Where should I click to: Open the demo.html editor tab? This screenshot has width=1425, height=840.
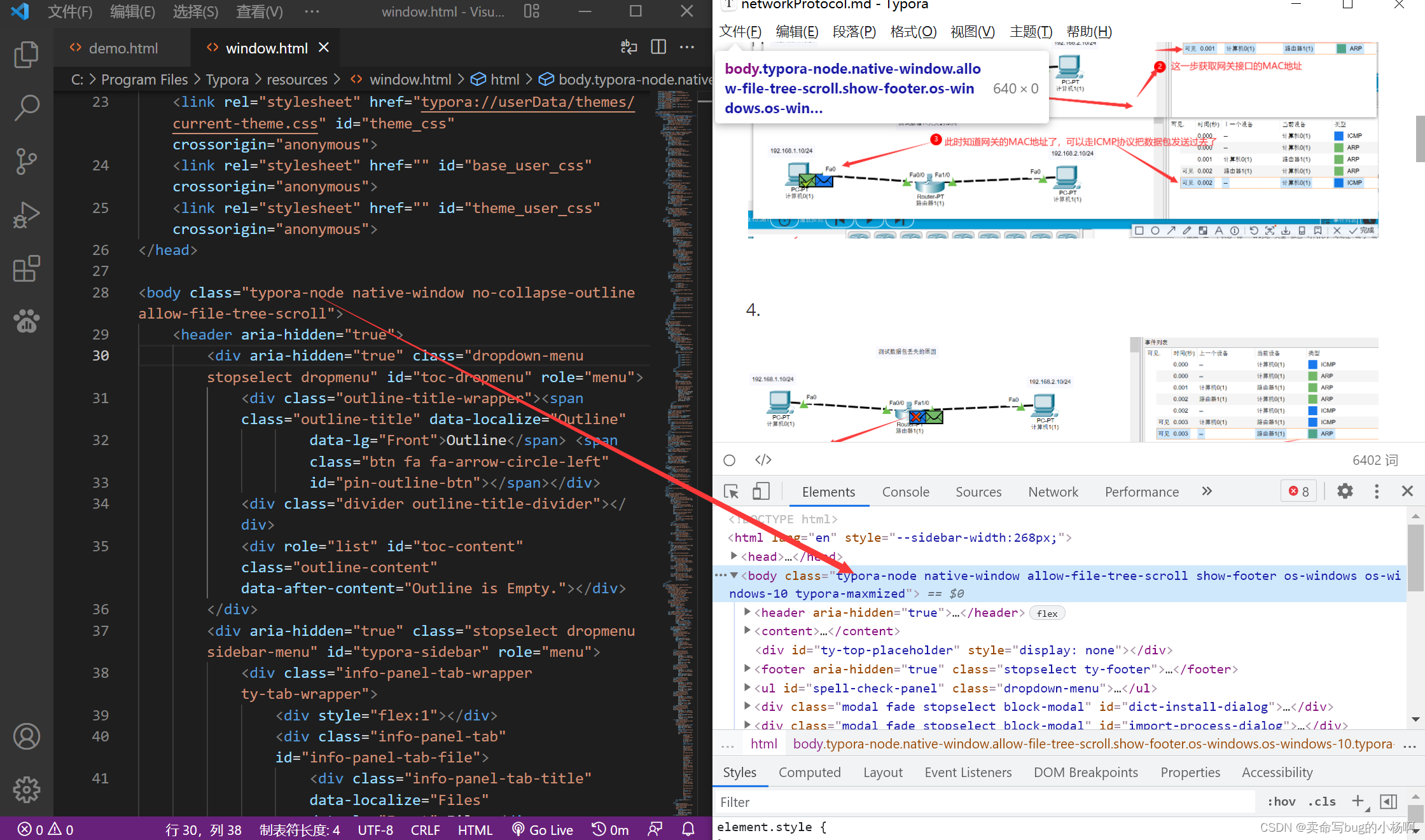123,48
